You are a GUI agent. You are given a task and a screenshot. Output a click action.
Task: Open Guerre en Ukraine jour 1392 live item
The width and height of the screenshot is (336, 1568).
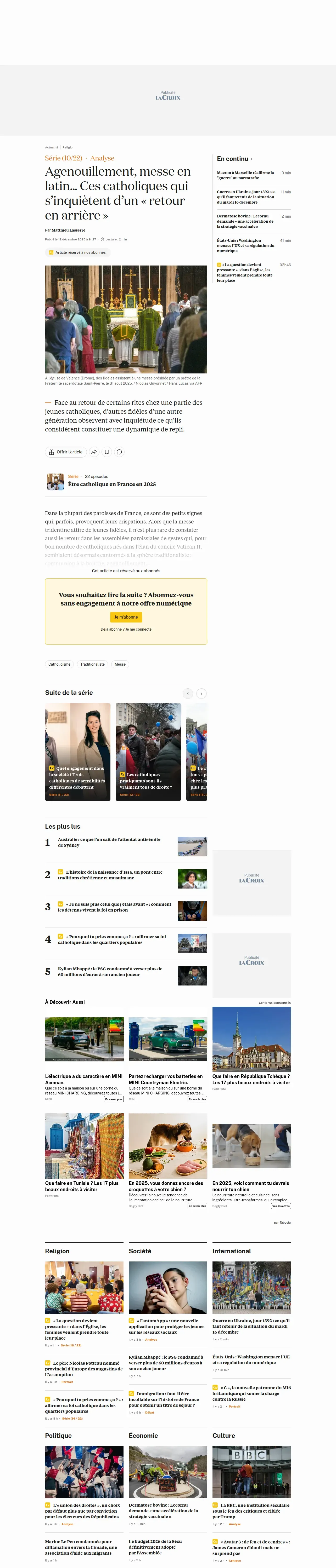pyautogui.click(x=246, y=197)
